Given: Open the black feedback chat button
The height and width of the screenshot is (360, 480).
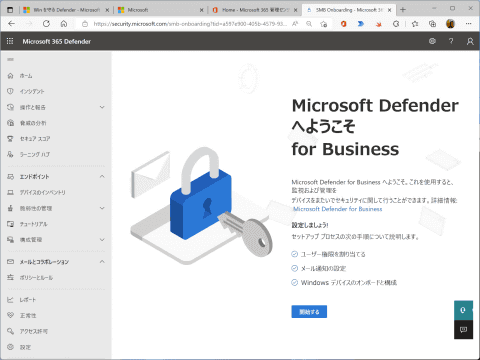Looking at the screenshot, I should 463,330.
